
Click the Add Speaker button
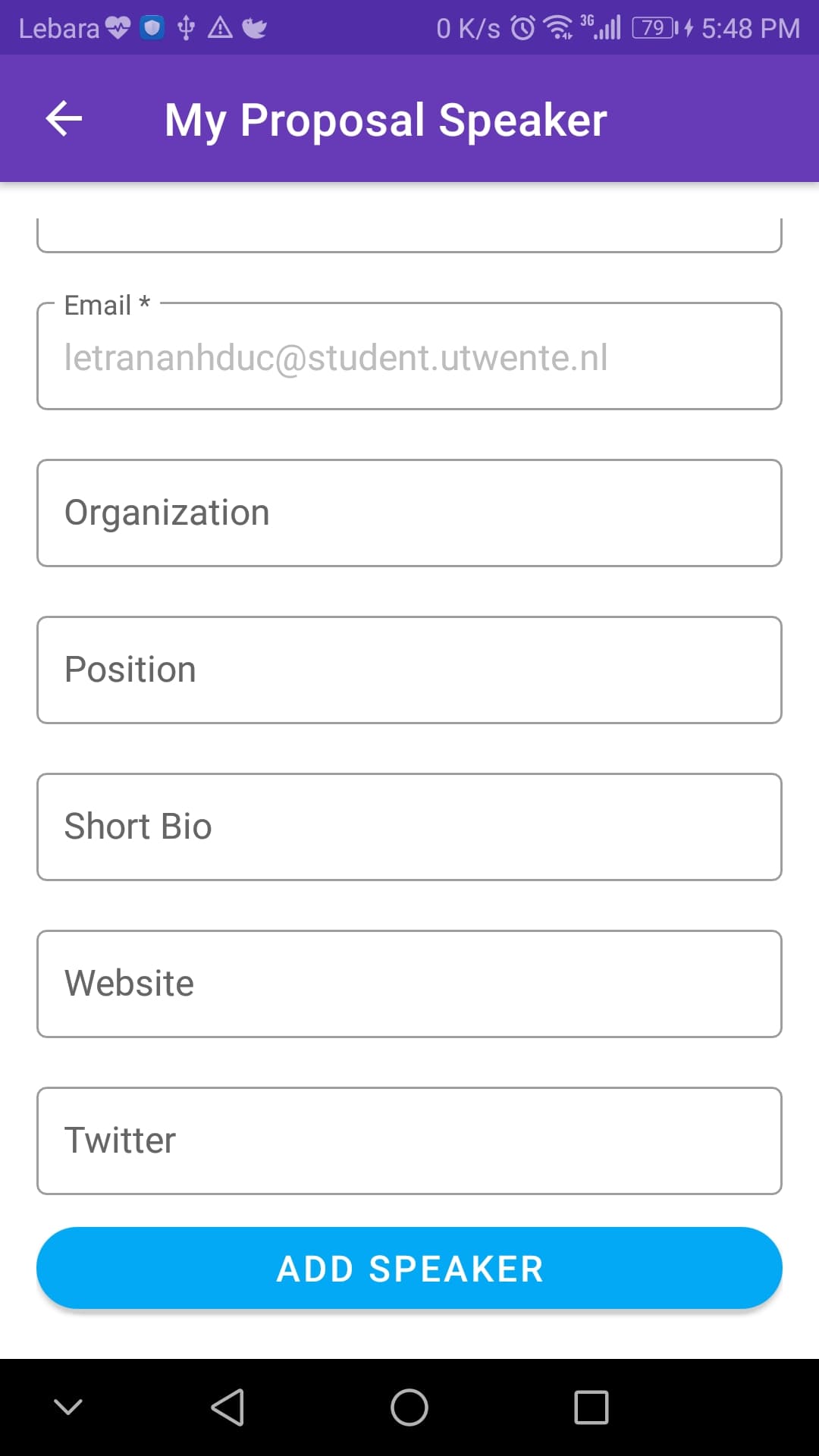409,1268
